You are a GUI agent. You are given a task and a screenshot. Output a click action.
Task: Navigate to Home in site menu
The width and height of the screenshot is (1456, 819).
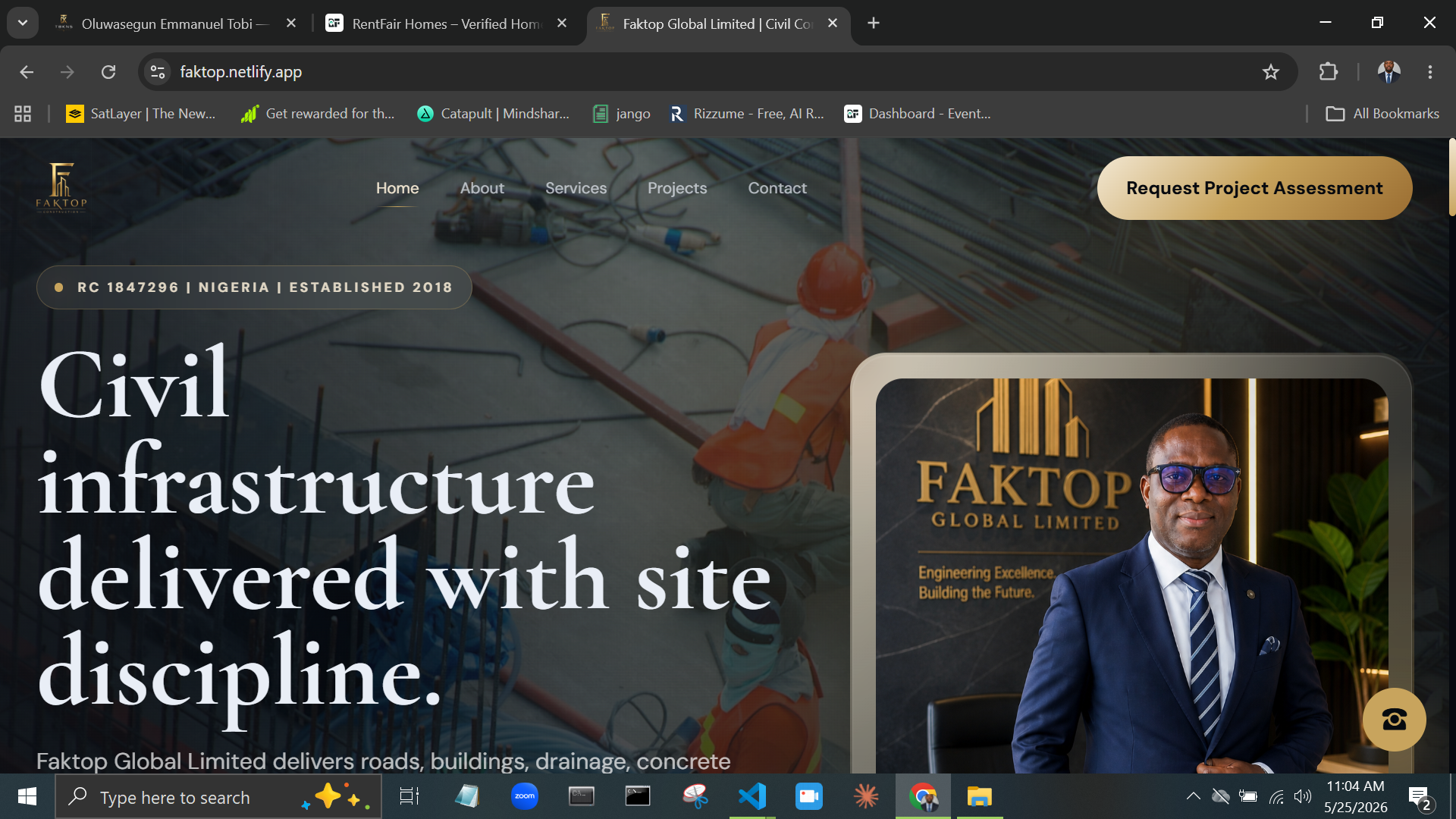(397, 188)
